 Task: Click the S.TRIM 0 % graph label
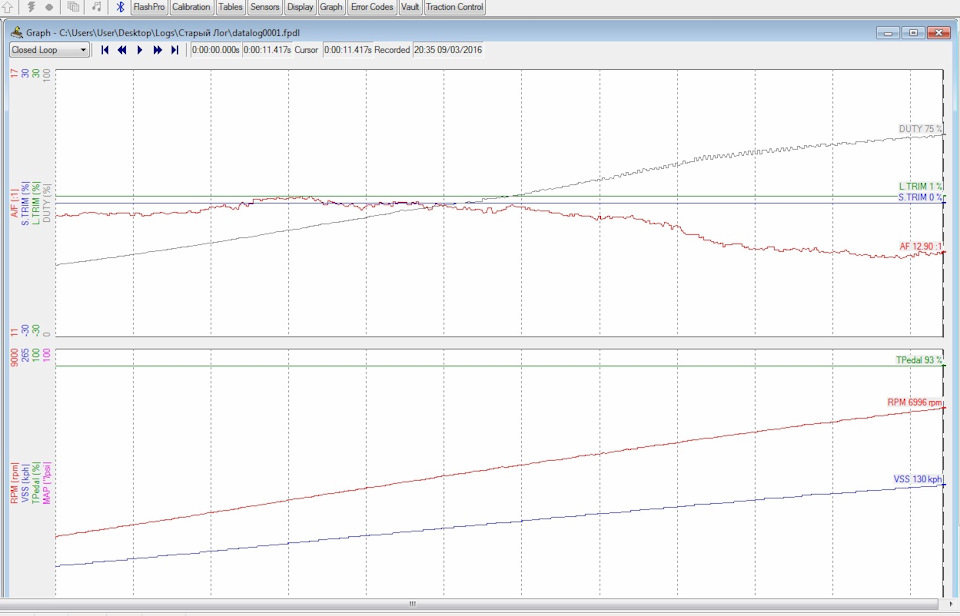(920, 197)
